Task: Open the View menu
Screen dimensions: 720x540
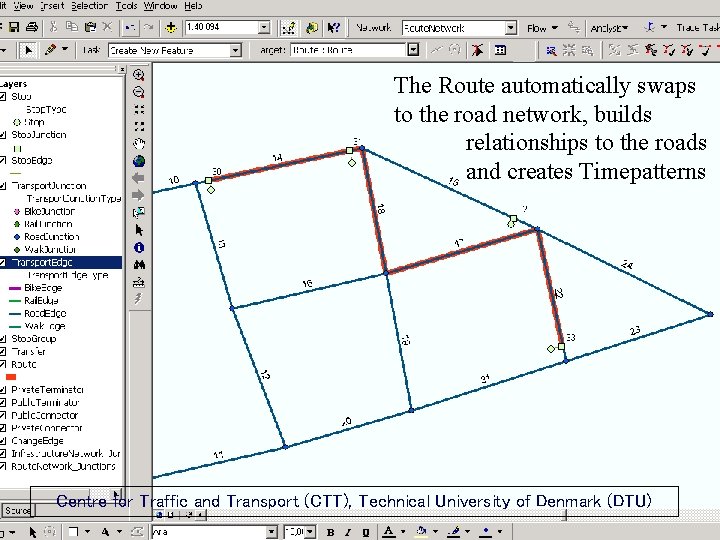Action: 23,6
